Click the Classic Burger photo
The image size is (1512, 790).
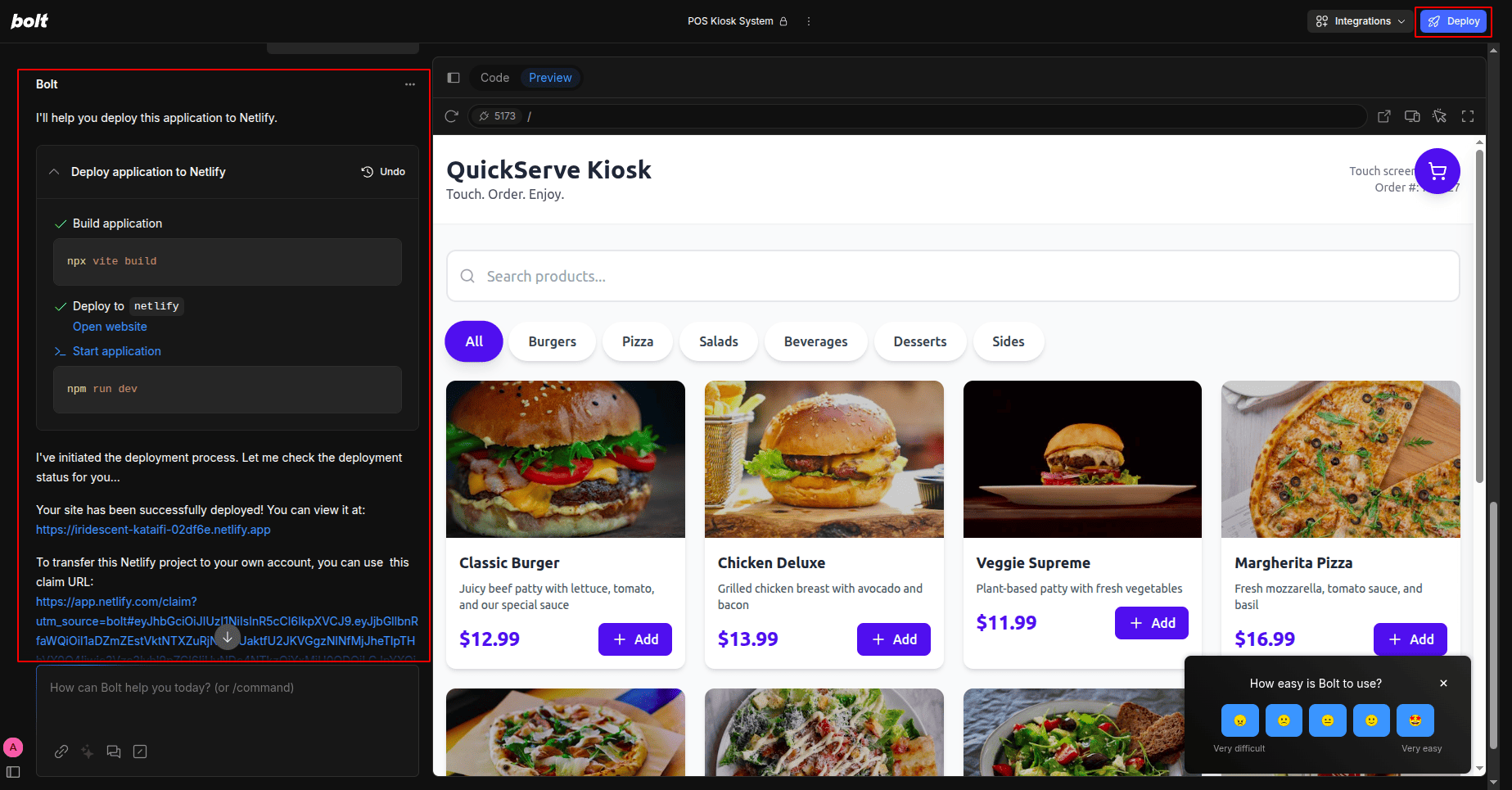tap(566, 459)
